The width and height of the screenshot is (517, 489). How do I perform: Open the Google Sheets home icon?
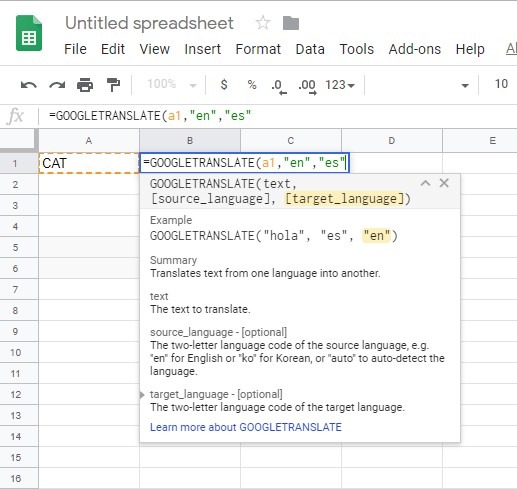pos(29,33)
